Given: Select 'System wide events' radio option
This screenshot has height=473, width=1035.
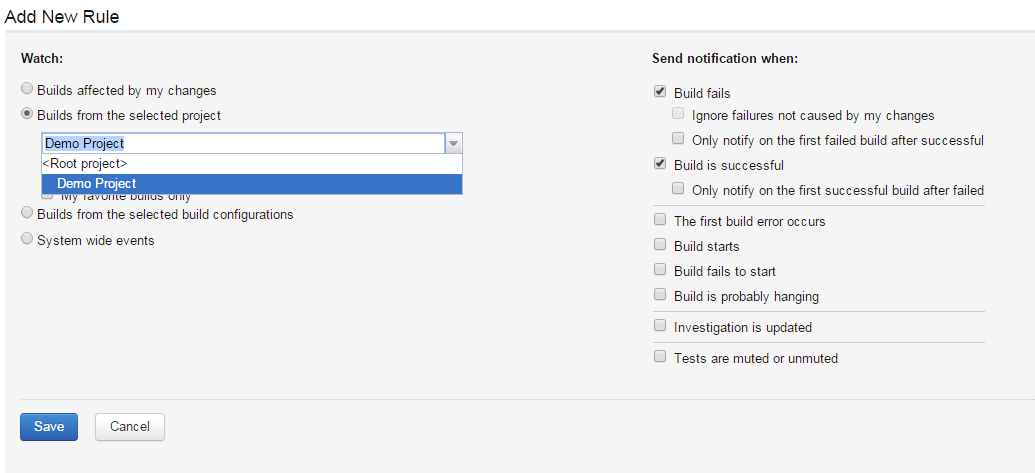Looking at the screenshot, I should 27,240.
